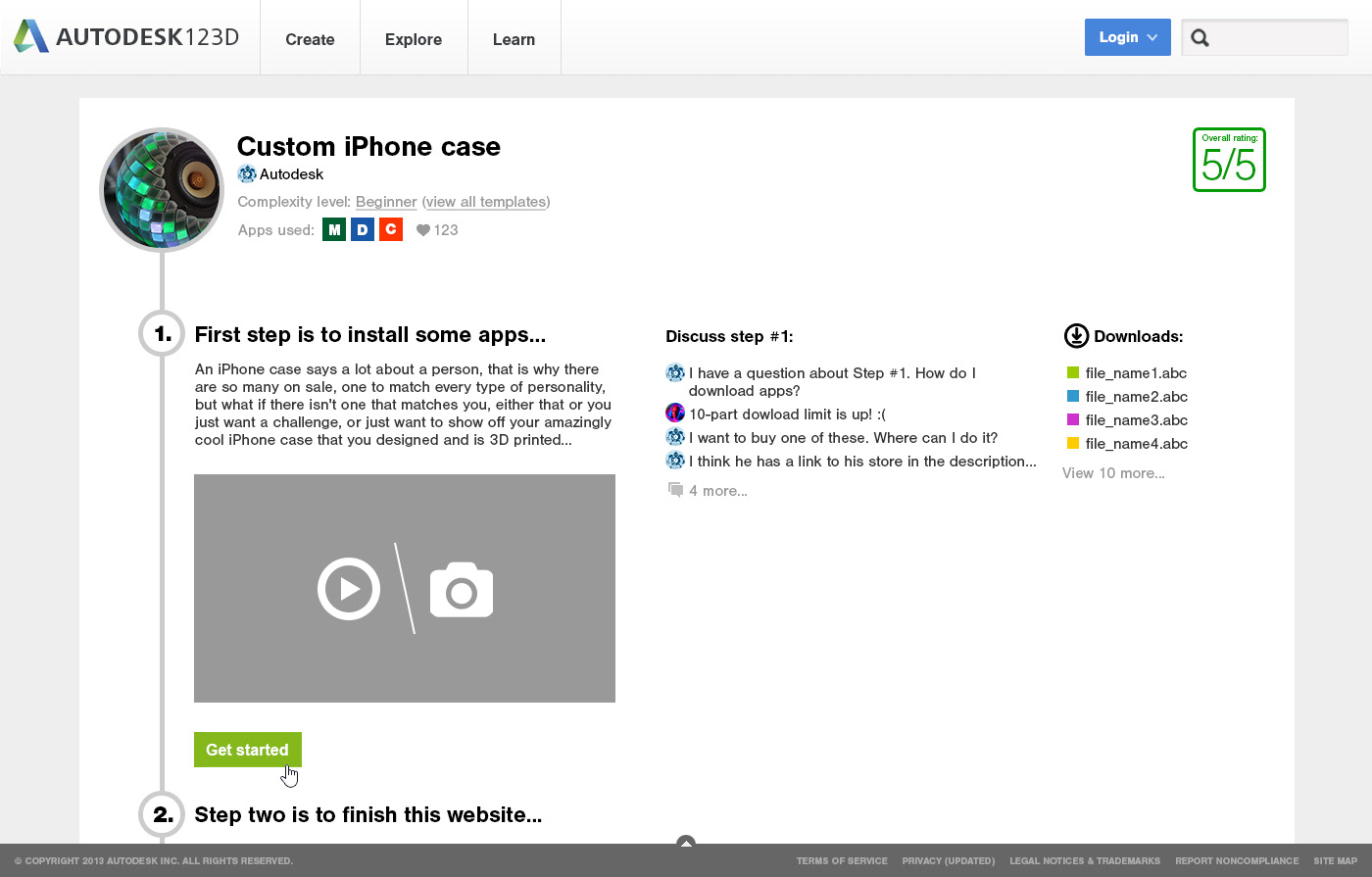Viewport: 1372px width, 877px height.
Task: Click the search magnifier icon
Action: coord(1200,38)
